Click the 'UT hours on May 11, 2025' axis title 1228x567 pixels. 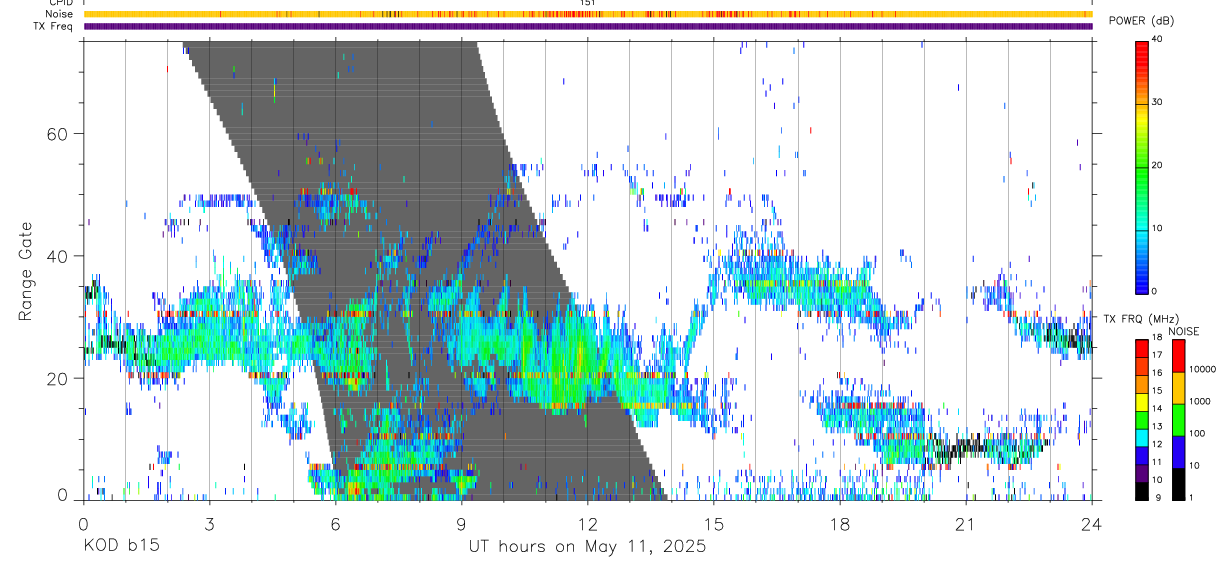coord(587,547)
